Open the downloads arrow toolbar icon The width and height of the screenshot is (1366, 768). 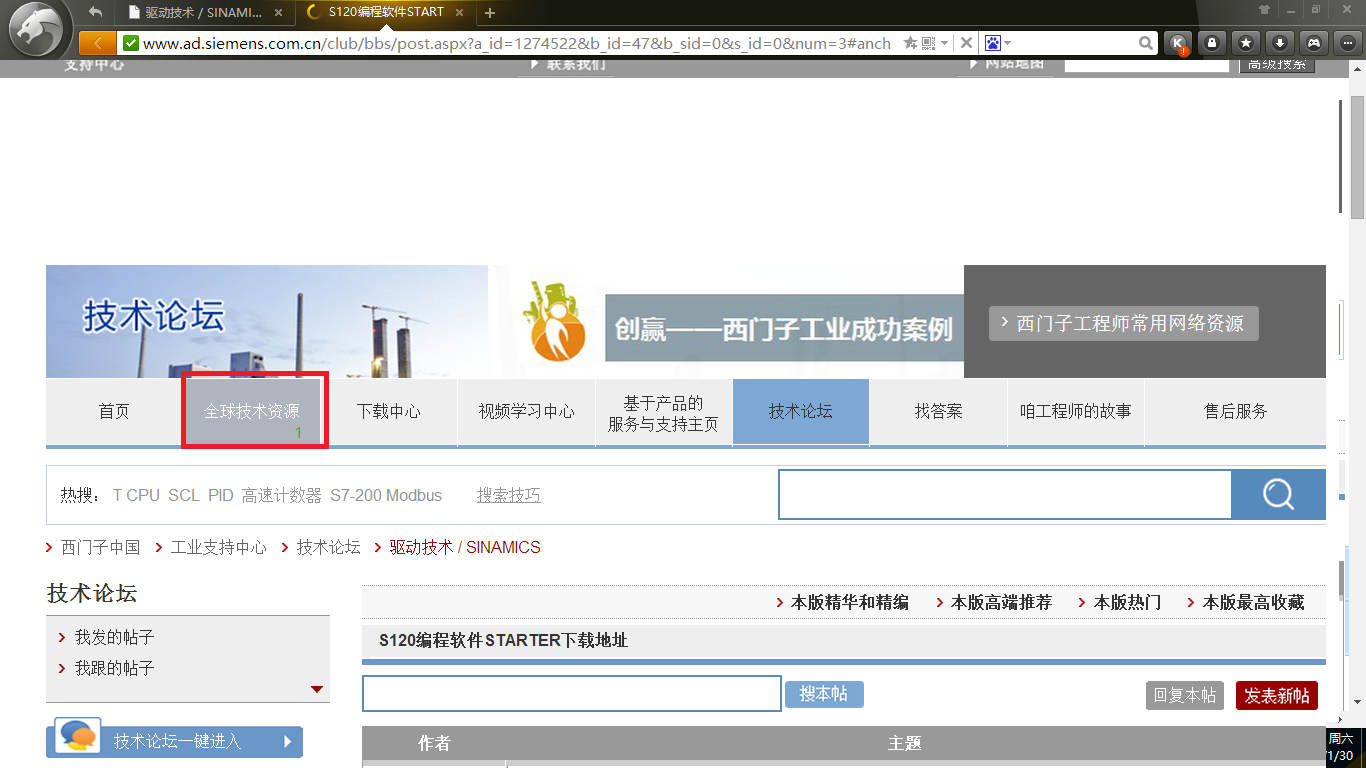pos(1280,43)
